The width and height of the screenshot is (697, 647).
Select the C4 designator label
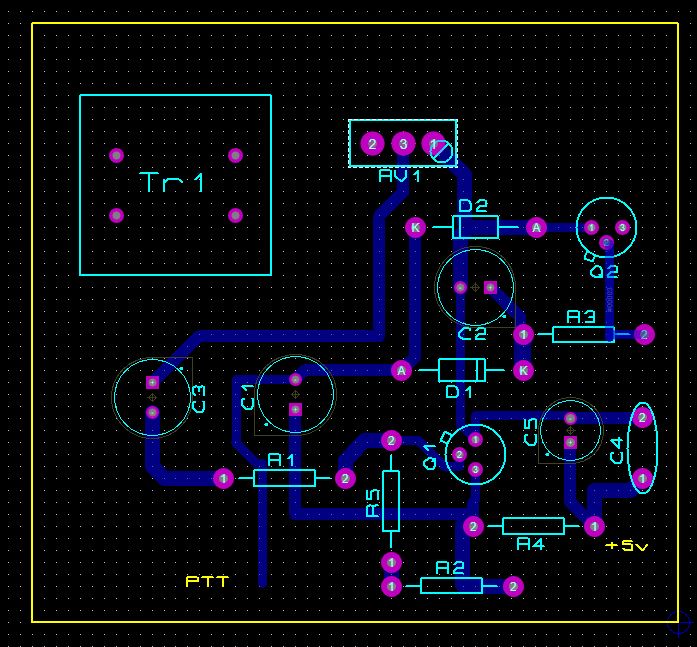click(x=617, y=450)
